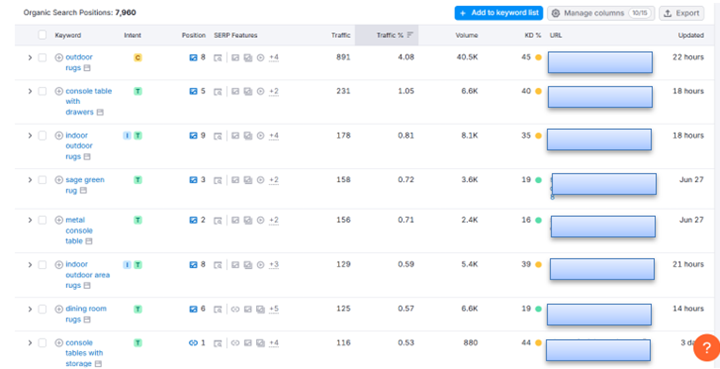
Task: Open SERP snapshot icon after sage green rug
Action: [83, 190]
